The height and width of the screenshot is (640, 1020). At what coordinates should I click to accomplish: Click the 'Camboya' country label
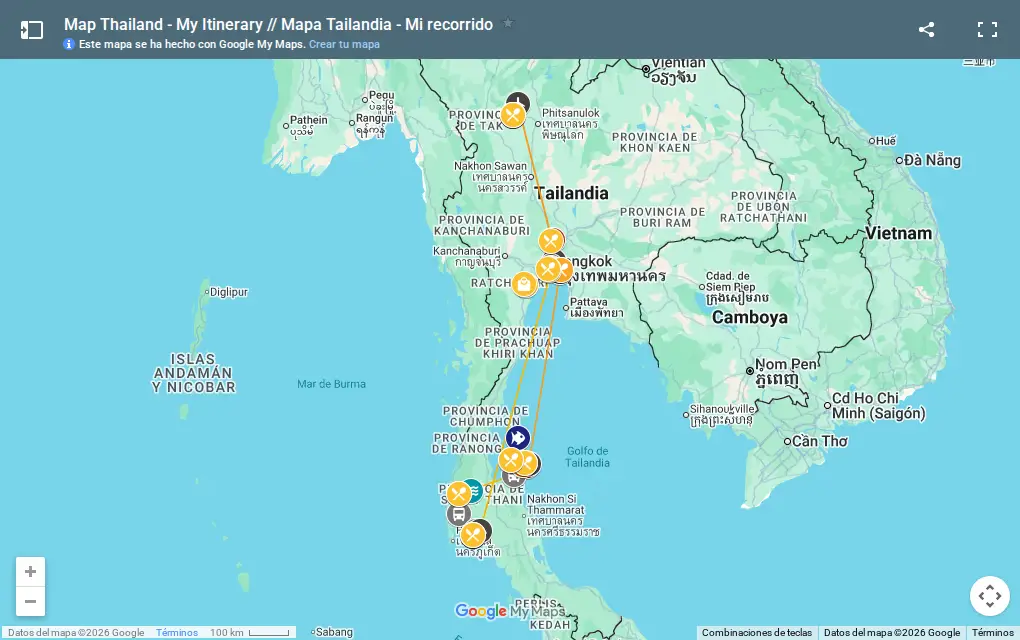click(749, 317)
